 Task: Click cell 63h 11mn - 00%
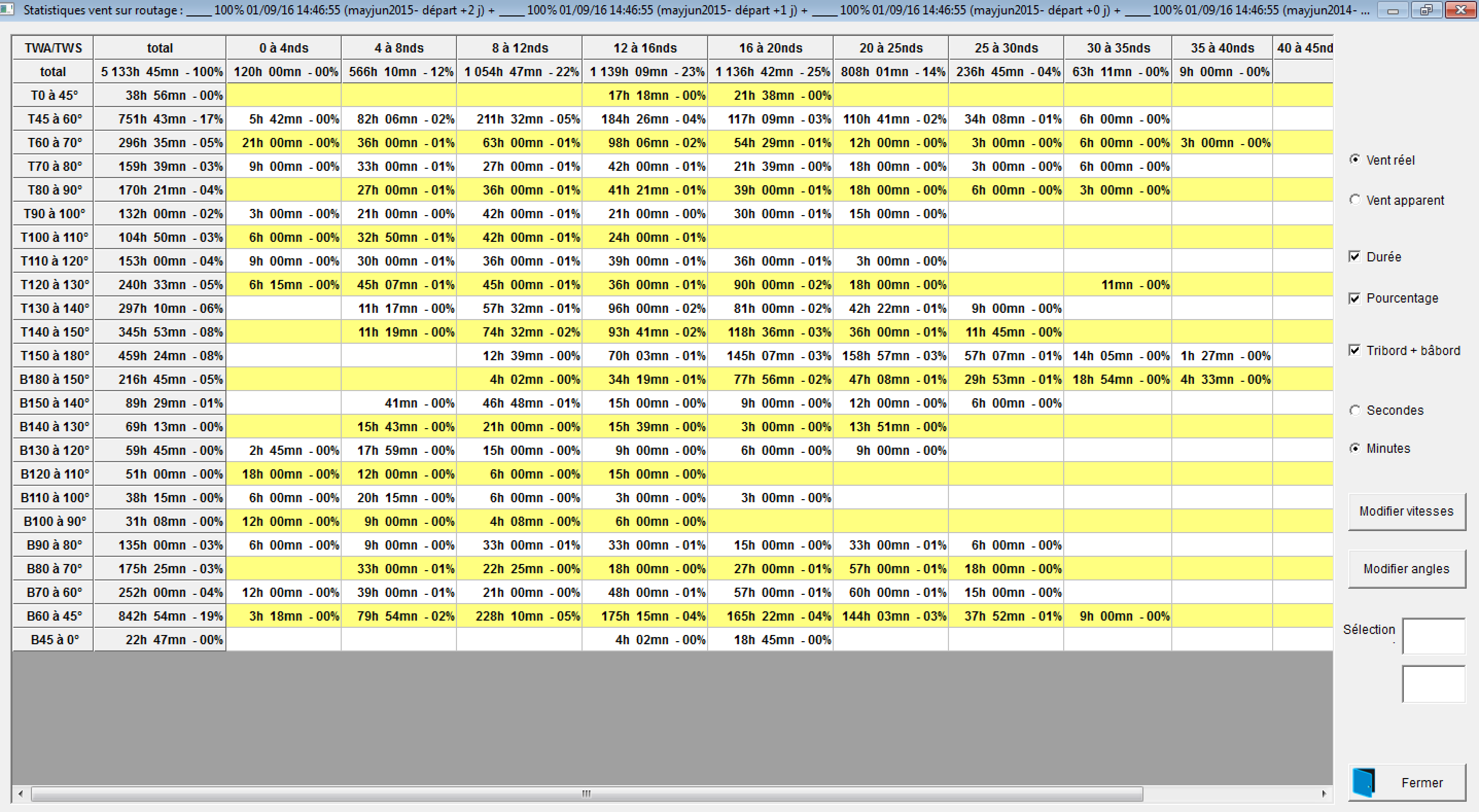click(1118, 72)
